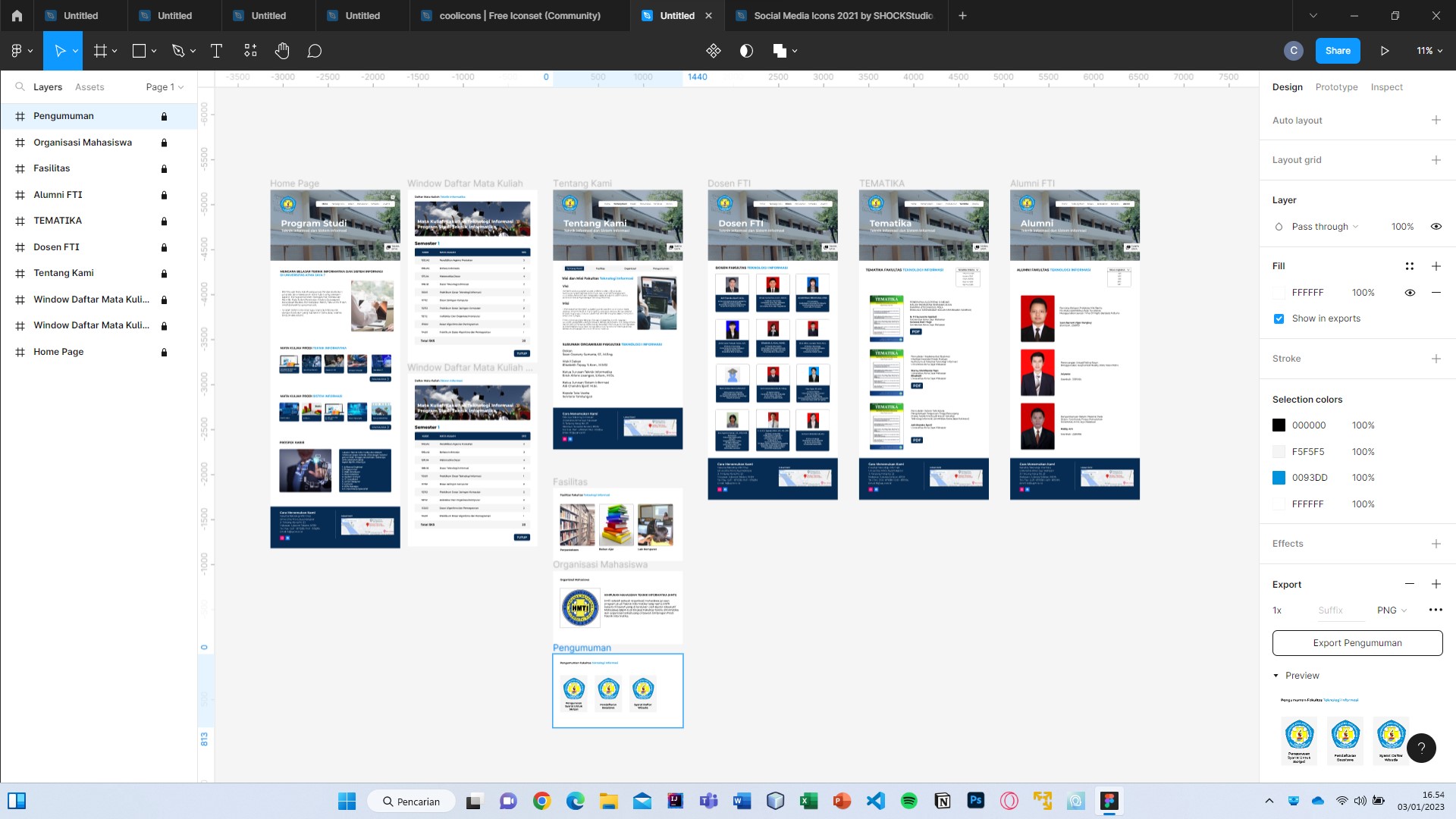Image resolution: width=1456 pixels, height=819 pixels.
Task: Open the Resources tool icon
Action: (x=250, y=51)
